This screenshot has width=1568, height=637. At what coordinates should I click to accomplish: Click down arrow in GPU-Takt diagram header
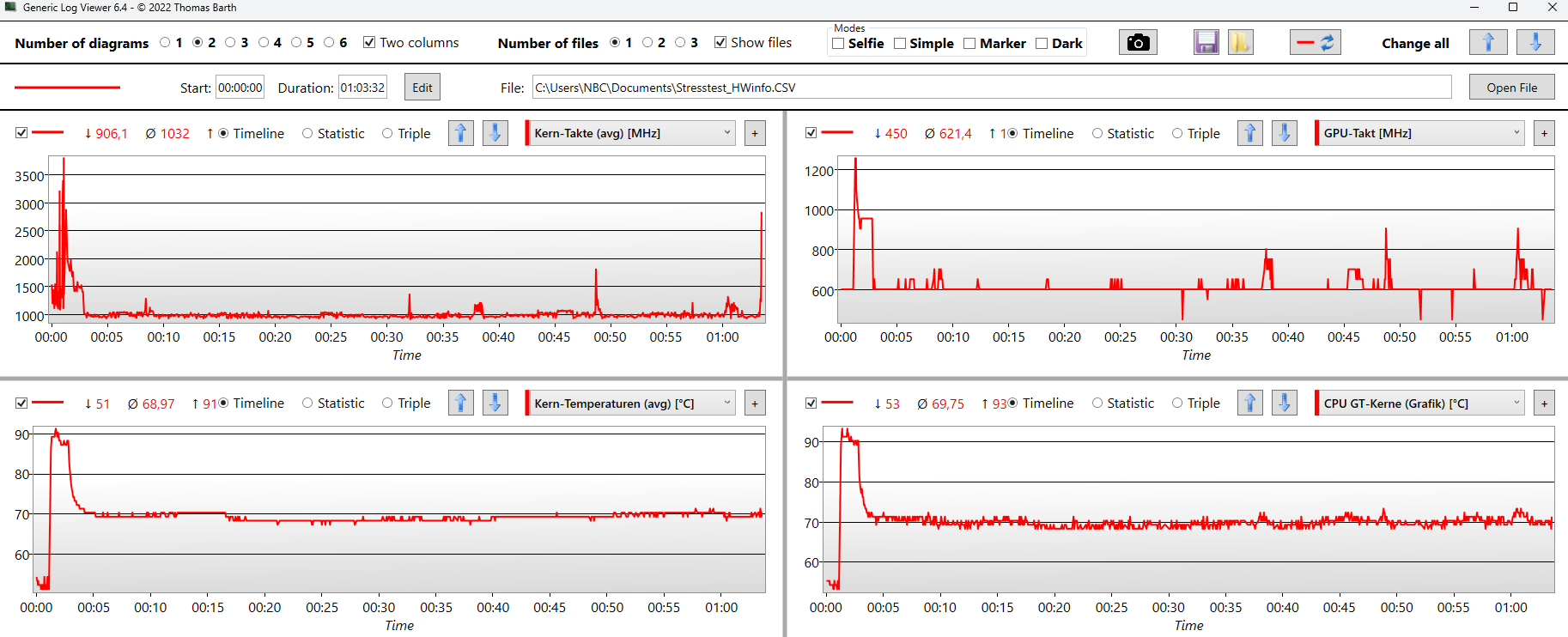[x=1285, y=133]
